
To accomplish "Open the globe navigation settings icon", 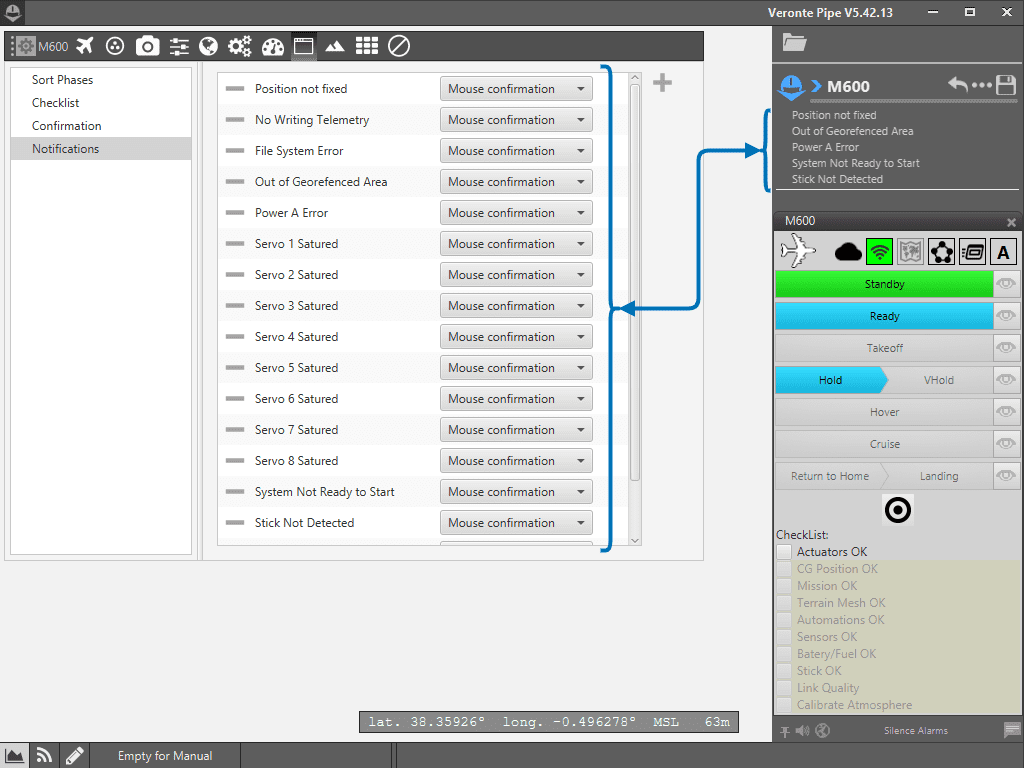I will click(x=209, y=46).
